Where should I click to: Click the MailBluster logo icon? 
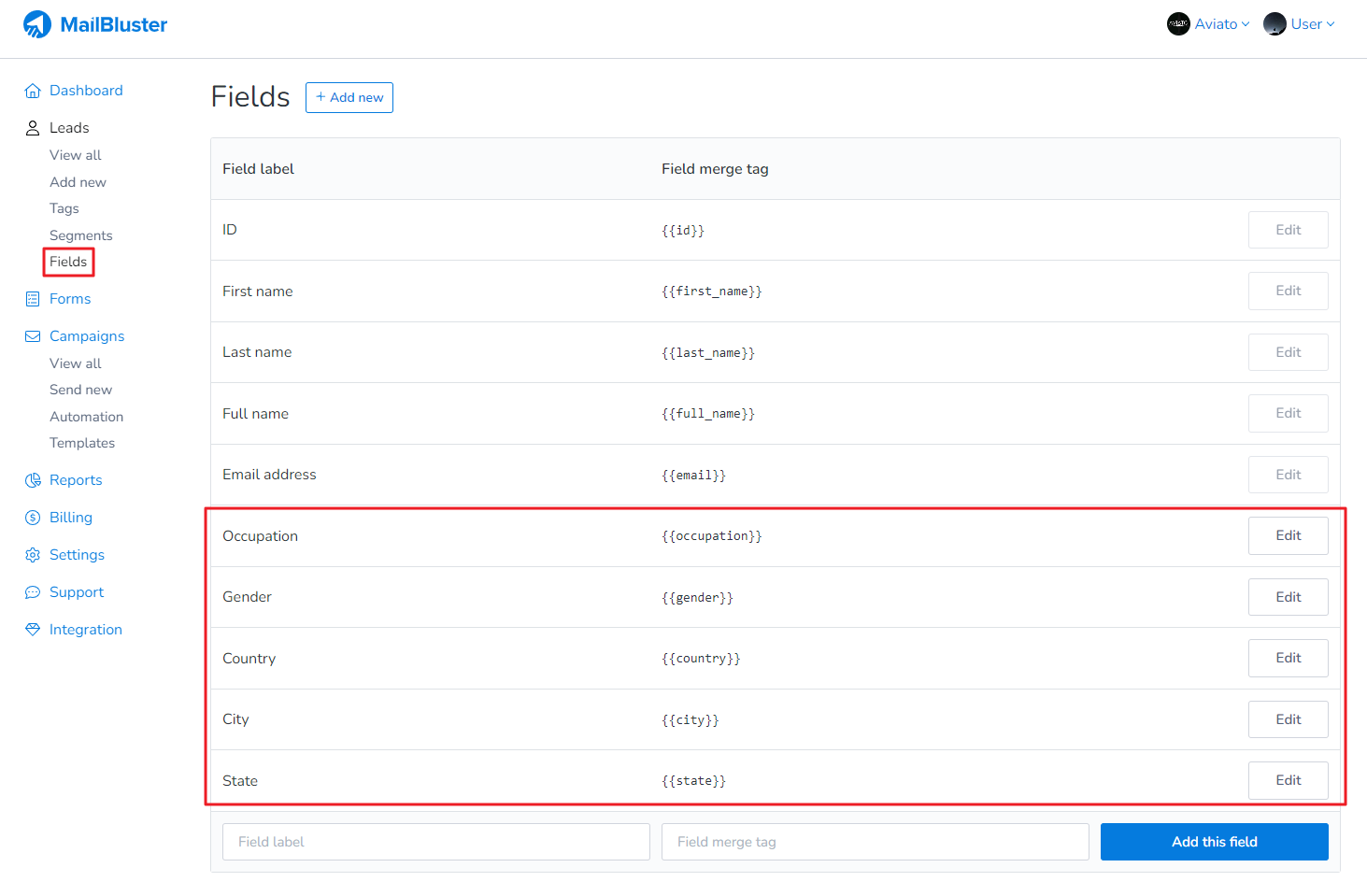[37, 24]
